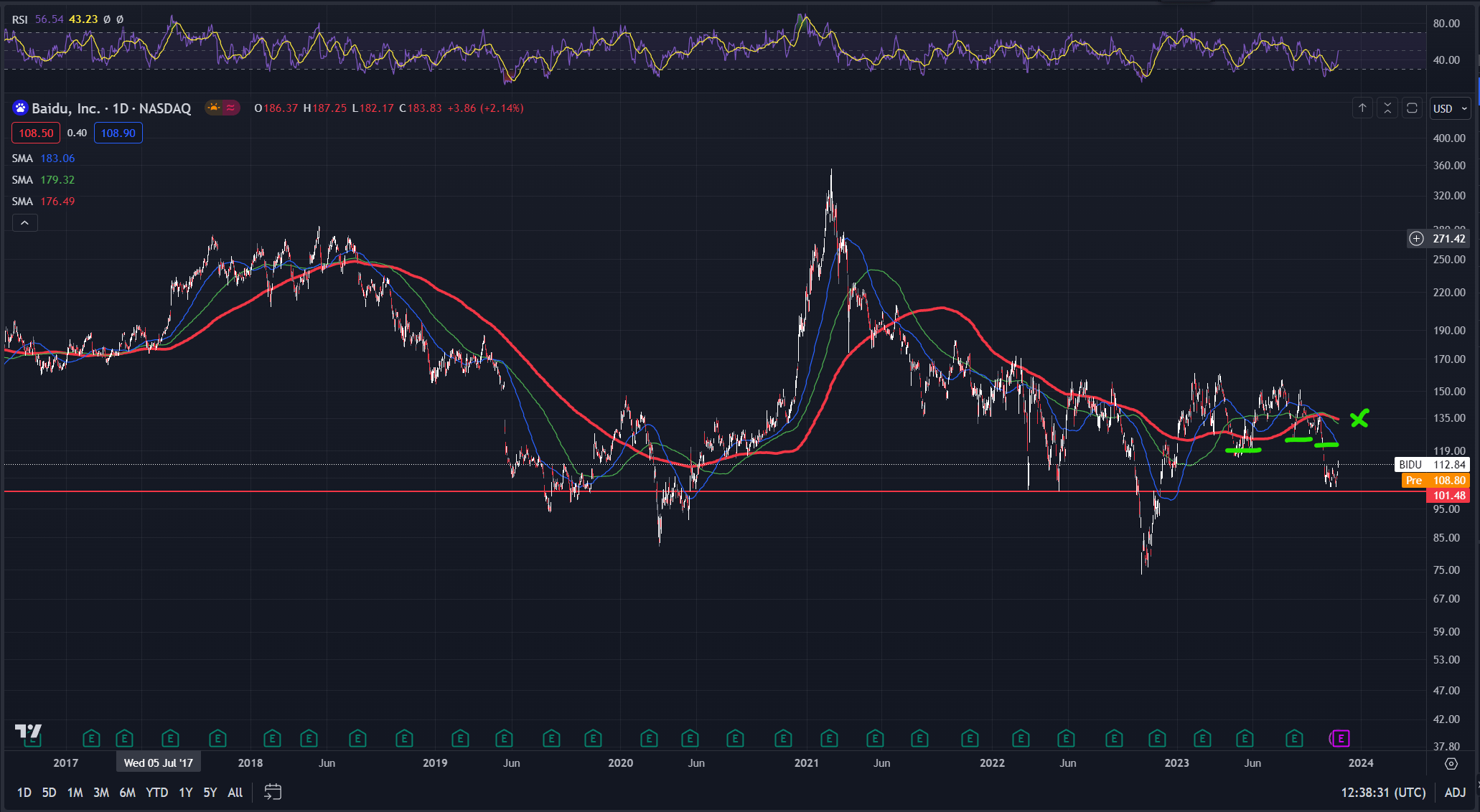Viewport: 1480px width, 812px height.
Task: Click the maximize pane icon
Action: click(x=1412, y=108)
